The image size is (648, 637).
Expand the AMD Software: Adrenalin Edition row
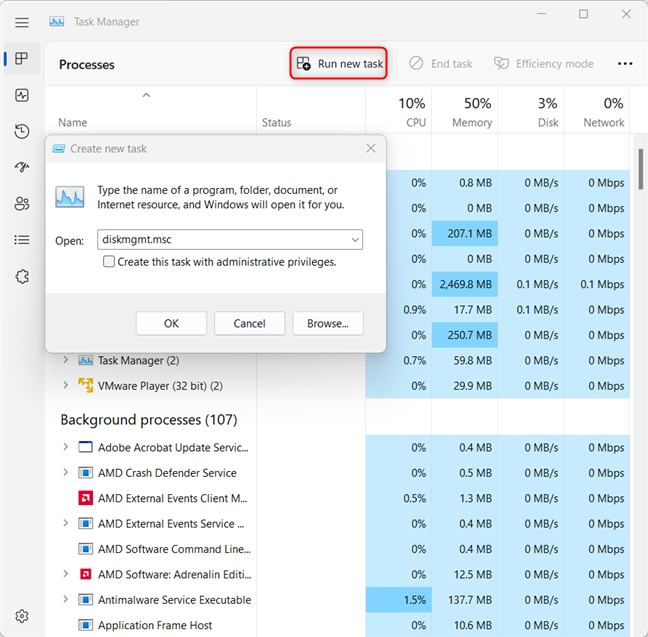(65, 574)
